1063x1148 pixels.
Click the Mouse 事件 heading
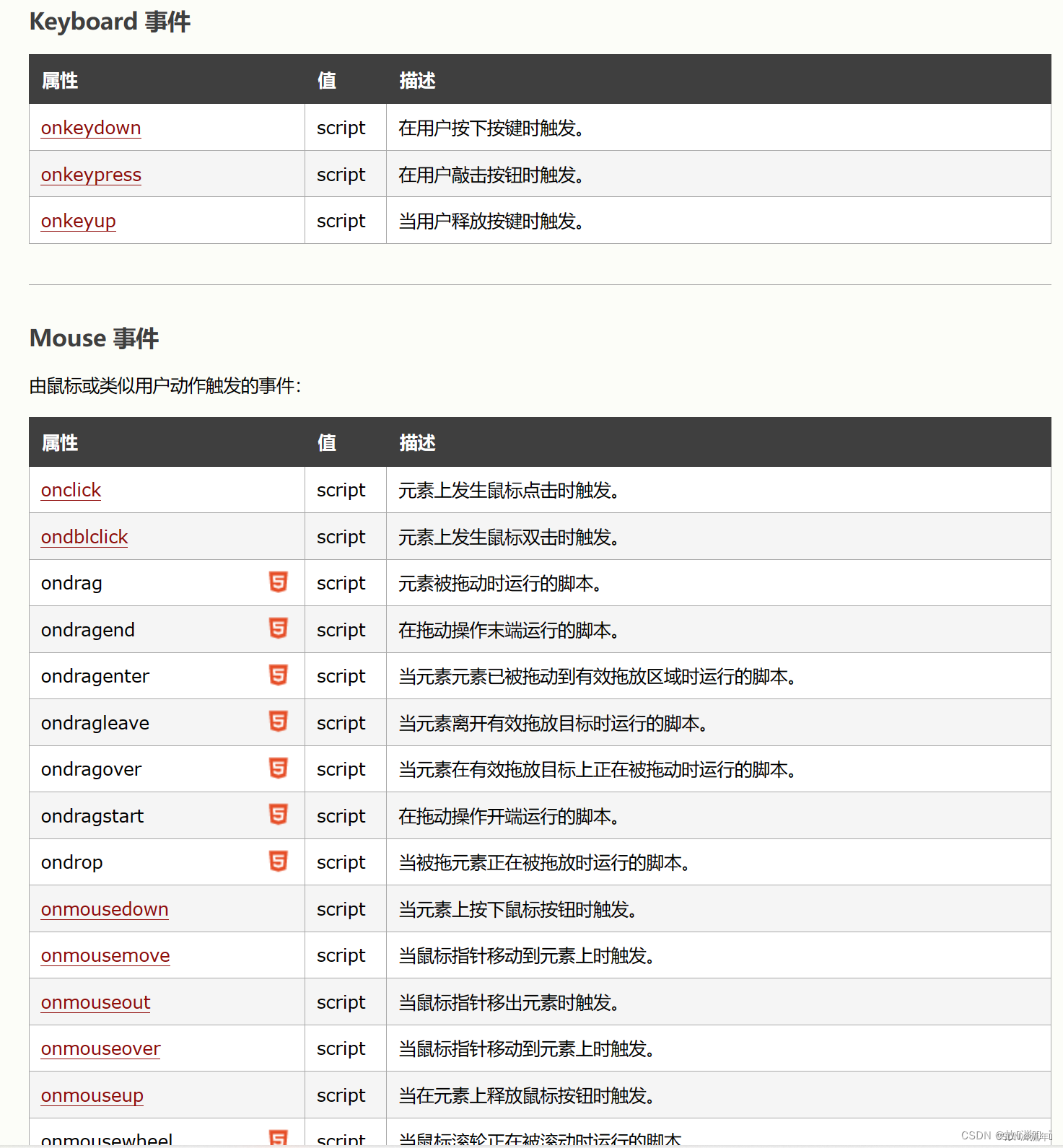click(x=94, y=338)
